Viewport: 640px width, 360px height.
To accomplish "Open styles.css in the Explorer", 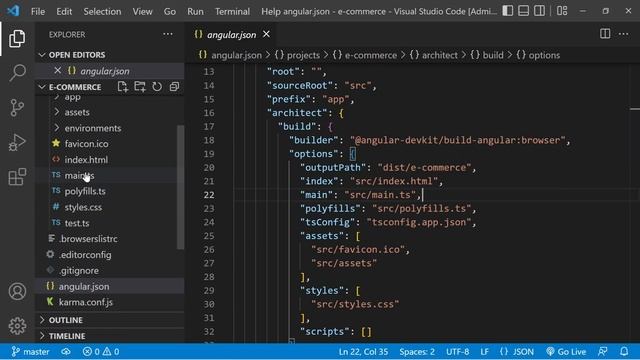I will pos(110,207).
